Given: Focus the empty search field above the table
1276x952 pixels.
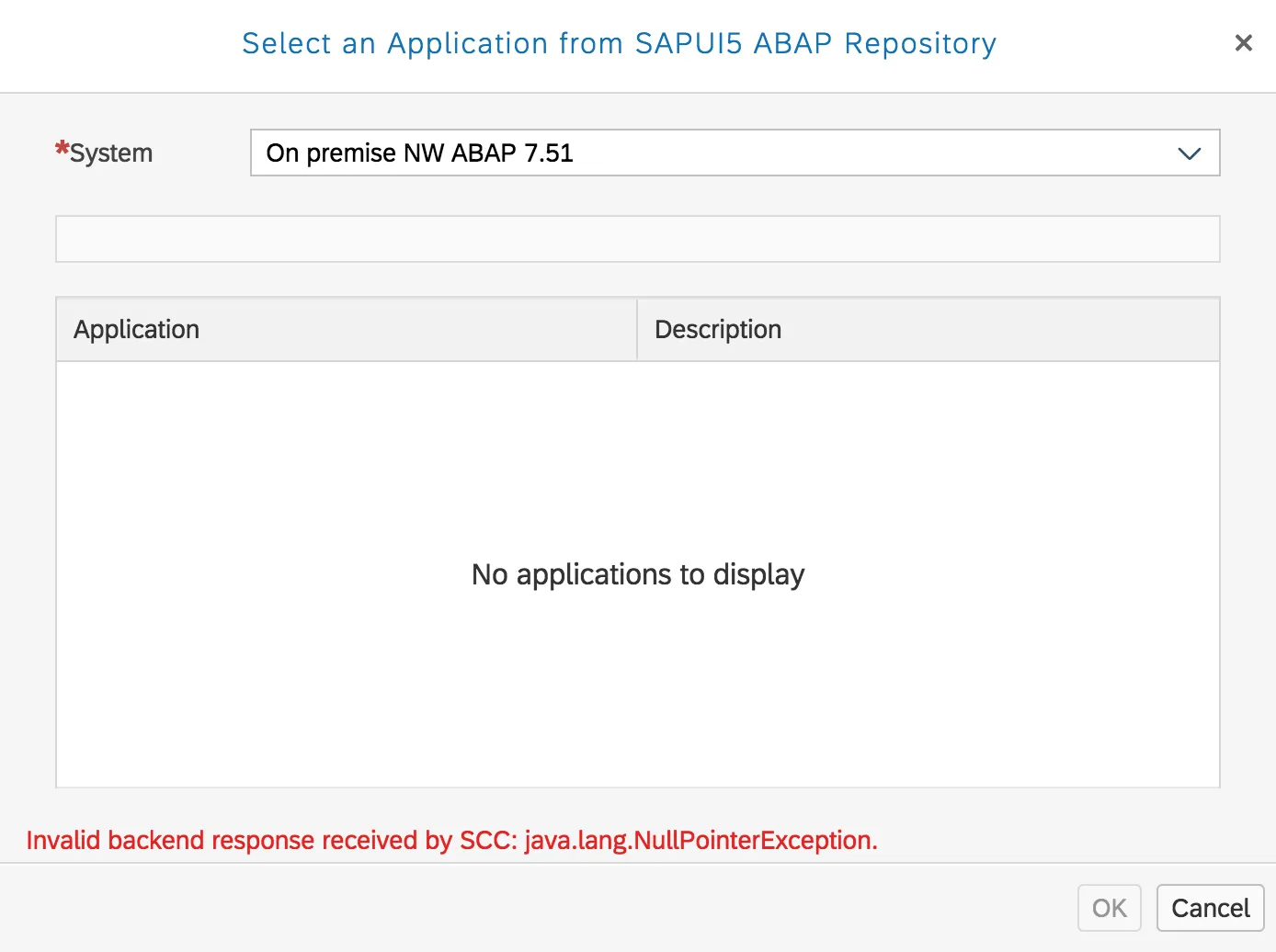Looking at the screenshot, I should [637, 239].
